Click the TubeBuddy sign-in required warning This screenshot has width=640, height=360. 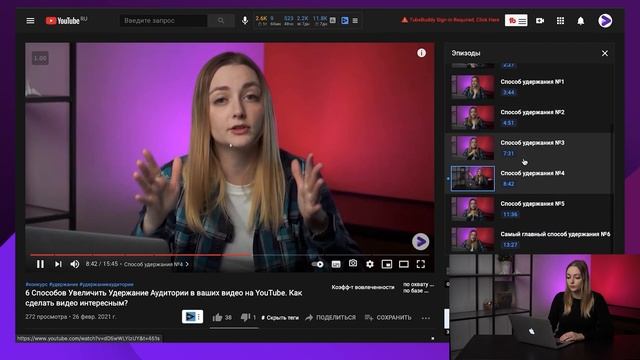pos(450,20)
